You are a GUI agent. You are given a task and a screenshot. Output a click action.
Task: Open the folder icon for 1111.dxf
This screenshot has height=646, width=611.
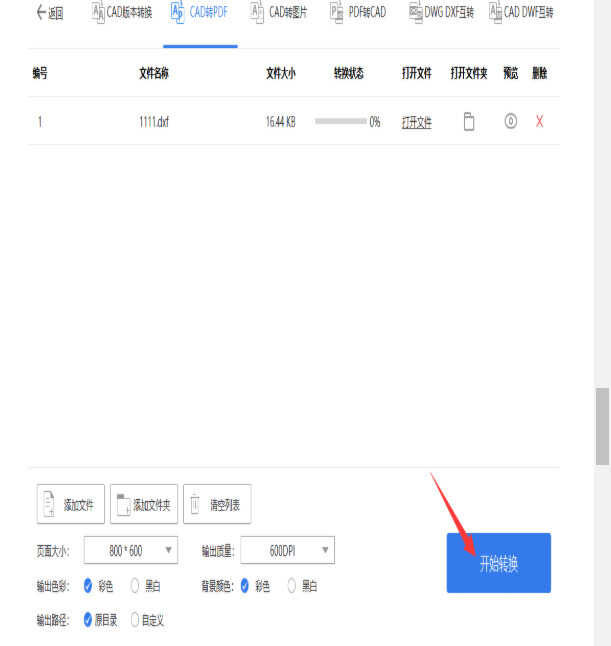click(x=469, y=122)
